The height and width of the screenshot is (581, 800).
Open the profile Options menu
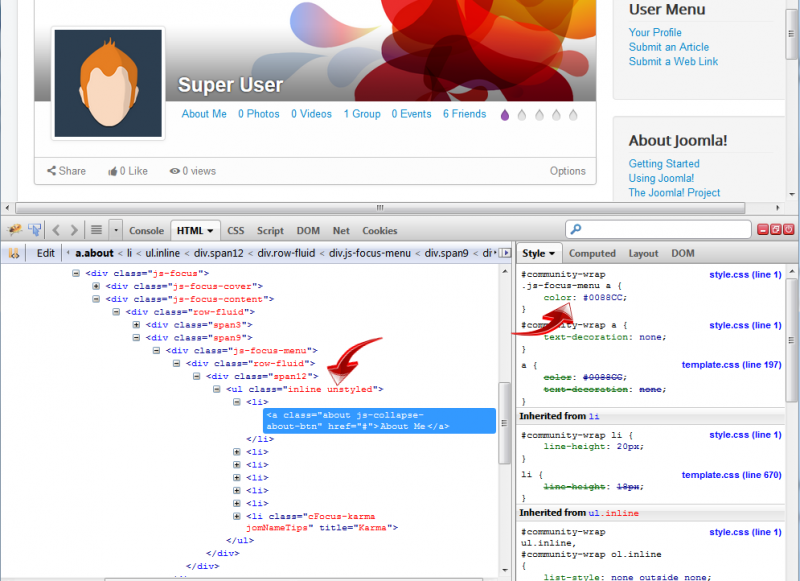coord(567,171)
